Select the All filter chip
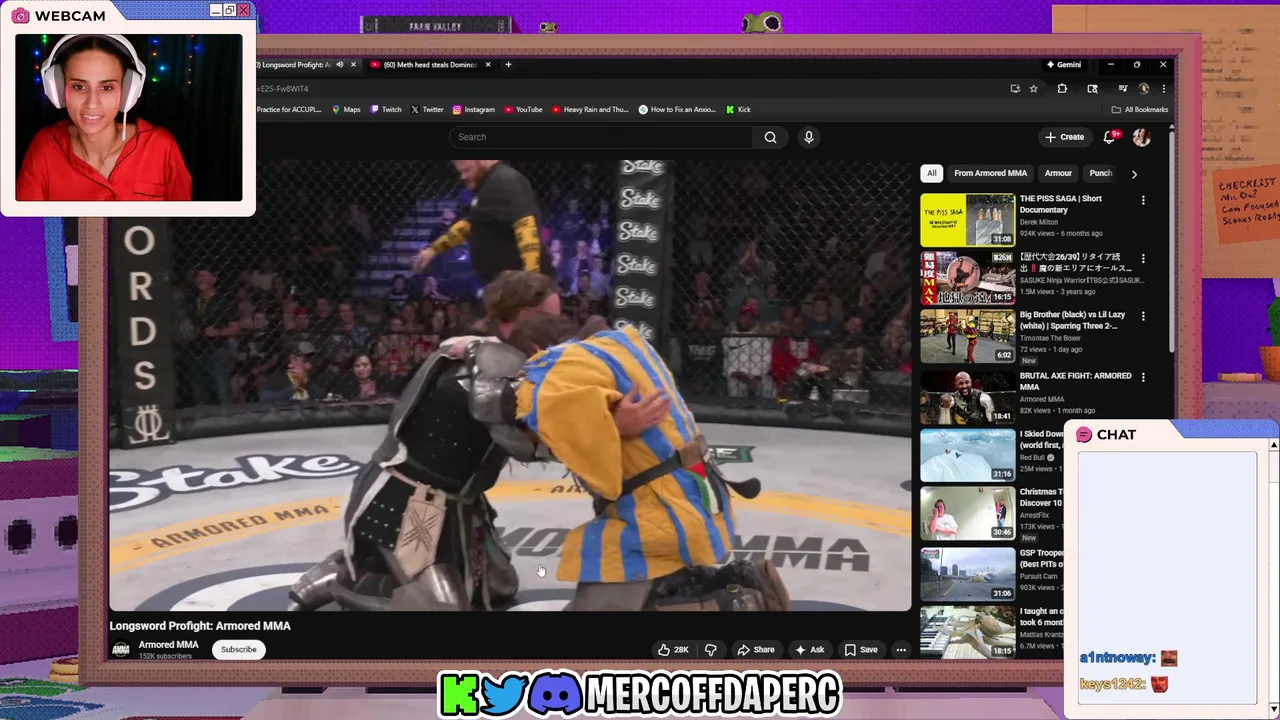The width and height of the screenshot is (1280, 720). click(931, 173)
